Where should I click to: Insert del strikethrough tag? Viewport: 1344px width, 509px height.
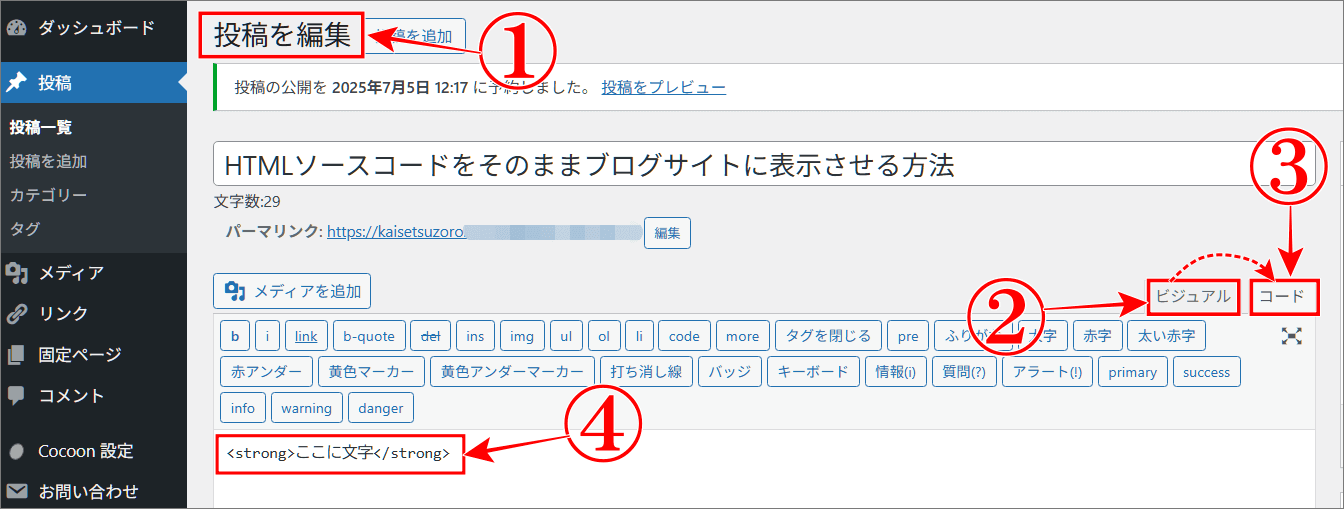click(x=432, y=337)
